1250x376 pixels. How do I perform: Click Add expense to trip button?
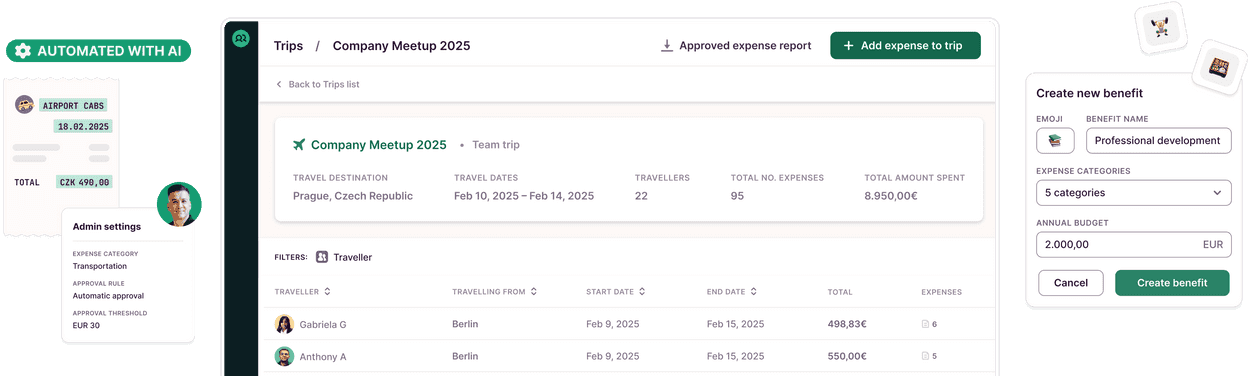(905, 46)
